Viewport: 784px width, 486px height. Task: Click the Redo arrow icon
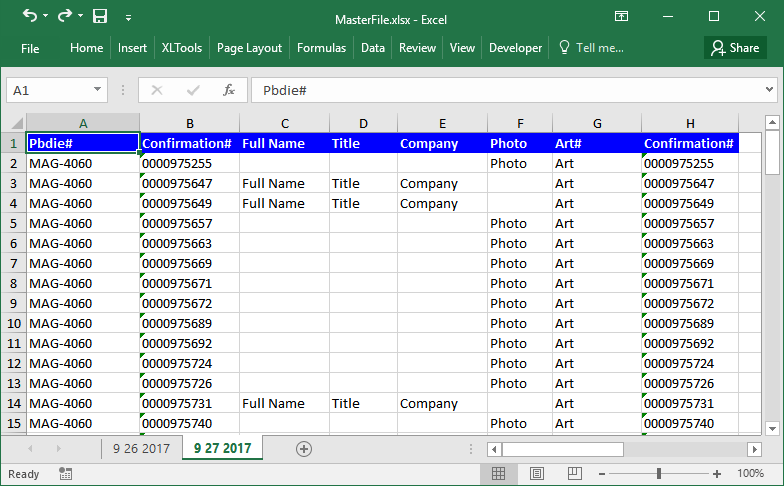pyautogui.click(x=64, y=17)
